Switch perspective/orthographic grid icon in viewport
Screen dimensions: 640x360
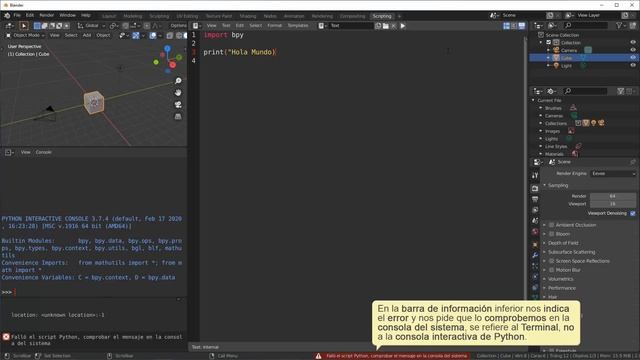178,117
